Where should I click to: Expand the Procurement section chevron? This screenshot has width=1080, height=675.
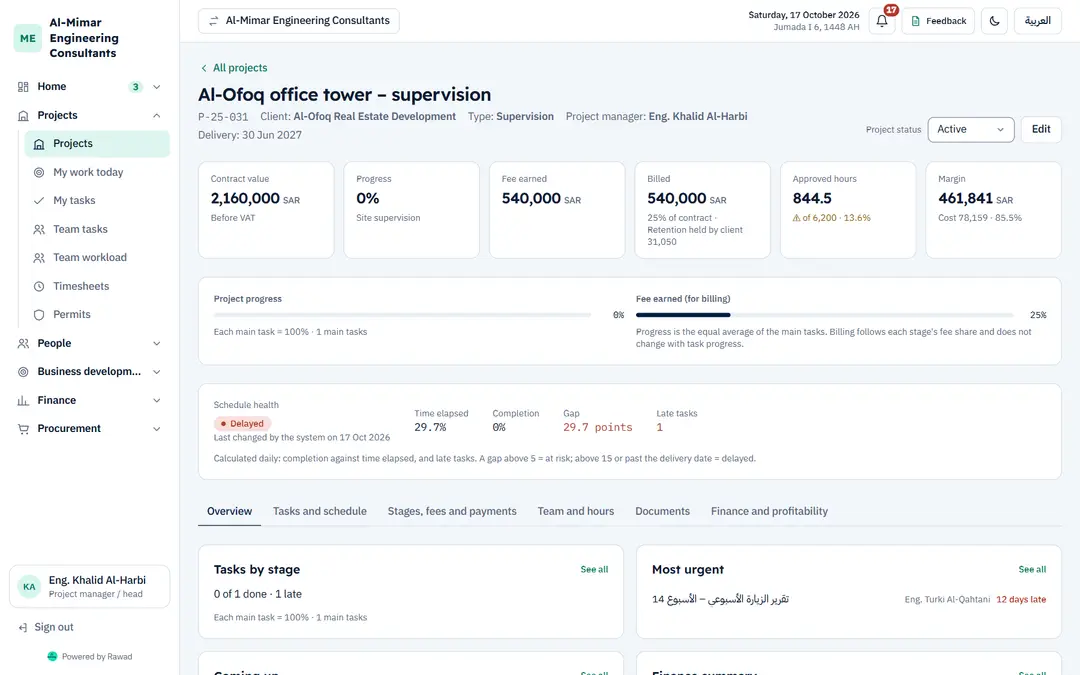(156, 428)
